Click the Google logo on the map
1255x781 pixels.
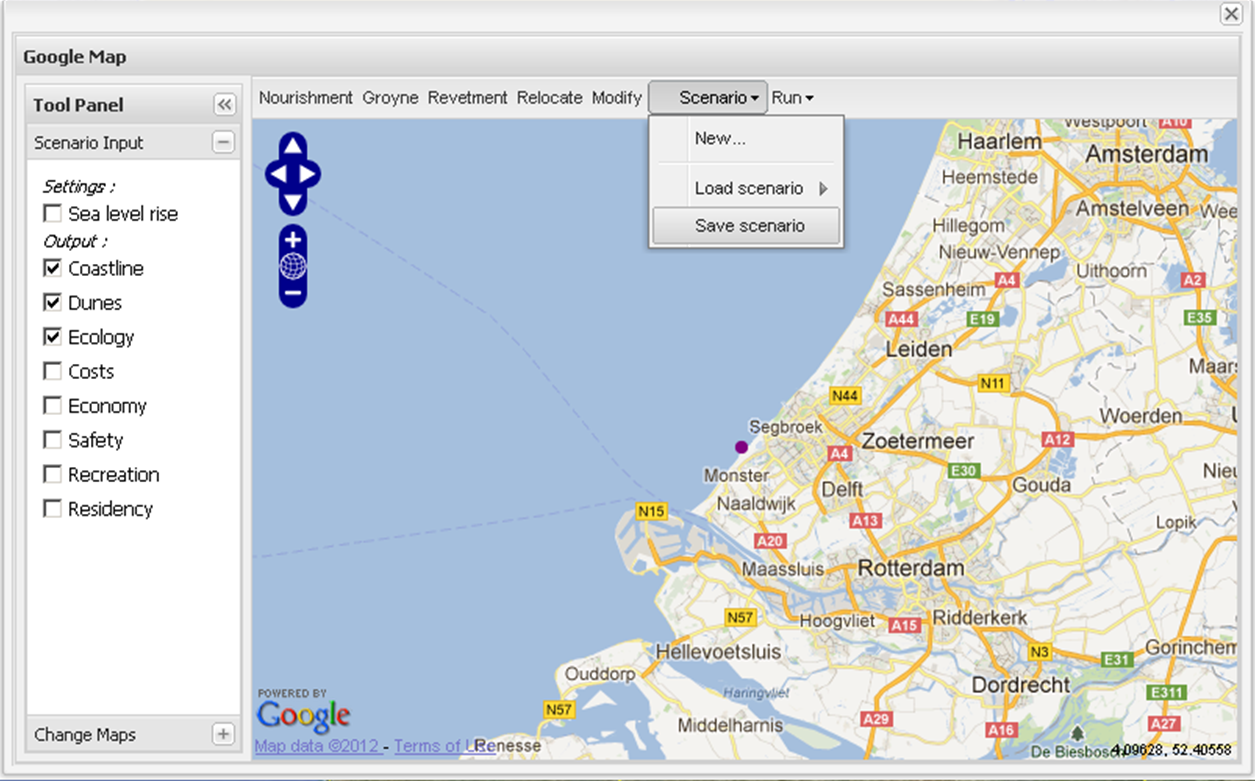[x=303, y=716]
